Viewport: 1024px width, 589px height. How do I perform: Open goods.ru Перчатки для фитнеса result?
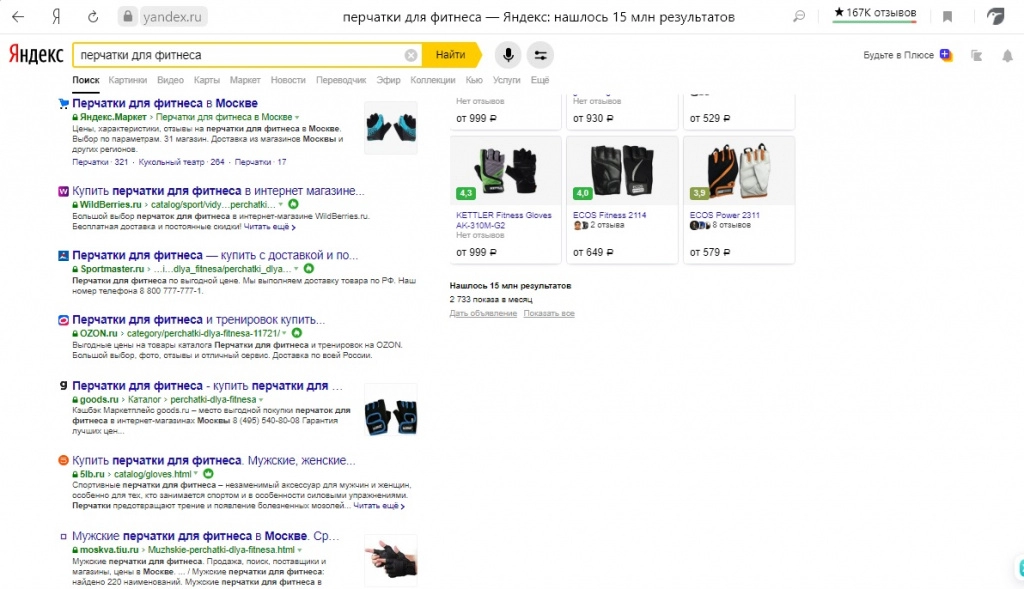[x=207, y=385]
